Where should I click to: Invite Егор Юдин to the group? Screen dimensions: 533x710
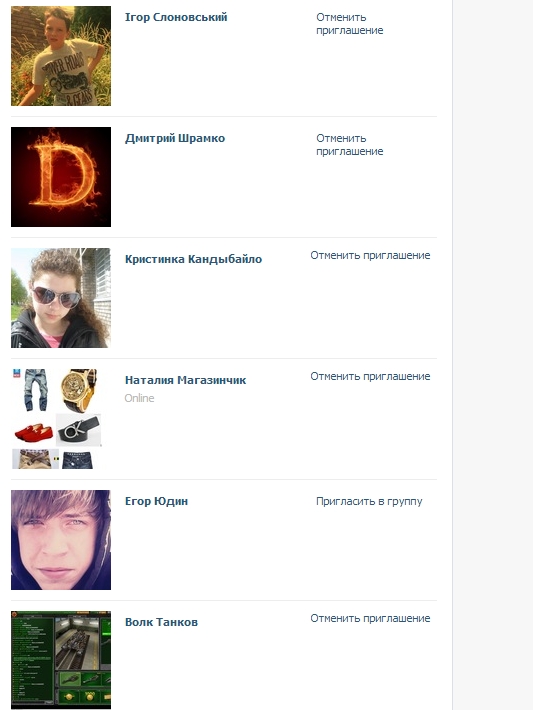[x=369, y=501]
